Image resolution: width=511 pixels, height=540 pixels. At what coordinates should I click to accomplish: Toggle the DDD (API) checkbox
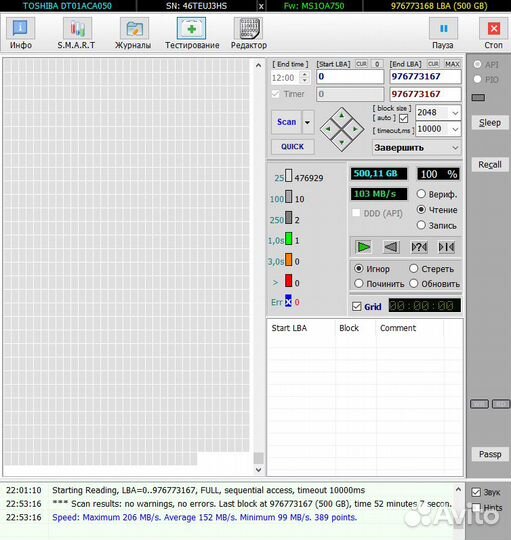(x=356, y=213)
